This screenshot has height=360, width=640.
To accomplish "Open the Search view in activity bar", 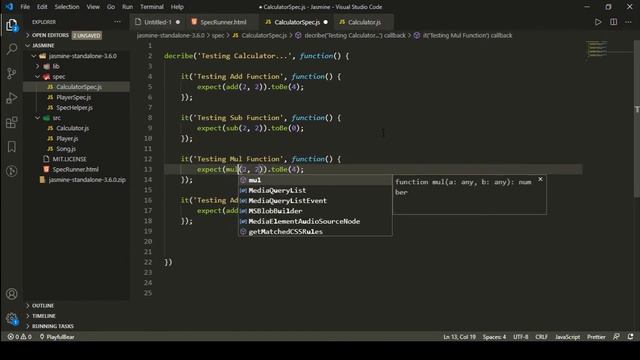I will (x=11, y=49).
